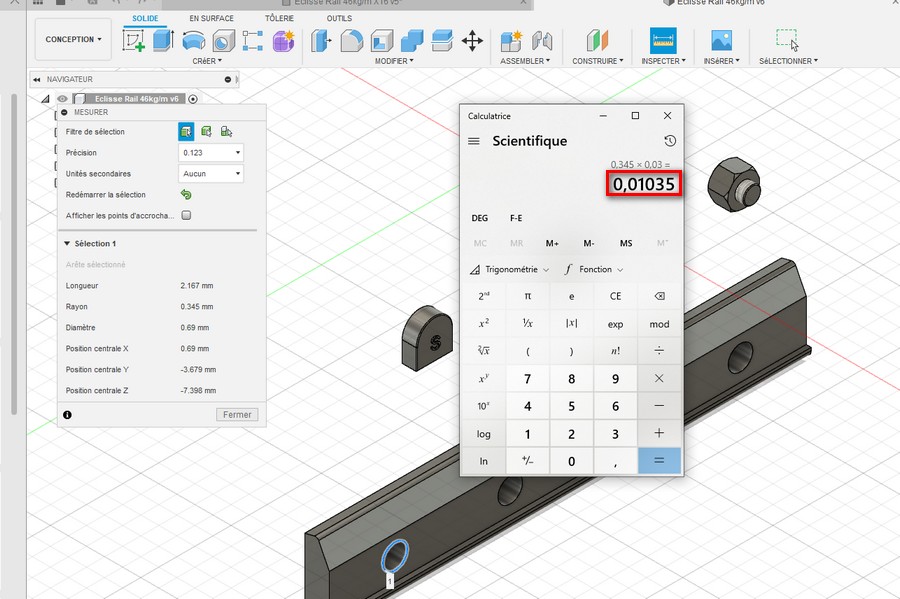Enable the Afficher les points d'accrochage checkbox
Viewport: 900px width, 599px height.
click(x=186, y=215)
